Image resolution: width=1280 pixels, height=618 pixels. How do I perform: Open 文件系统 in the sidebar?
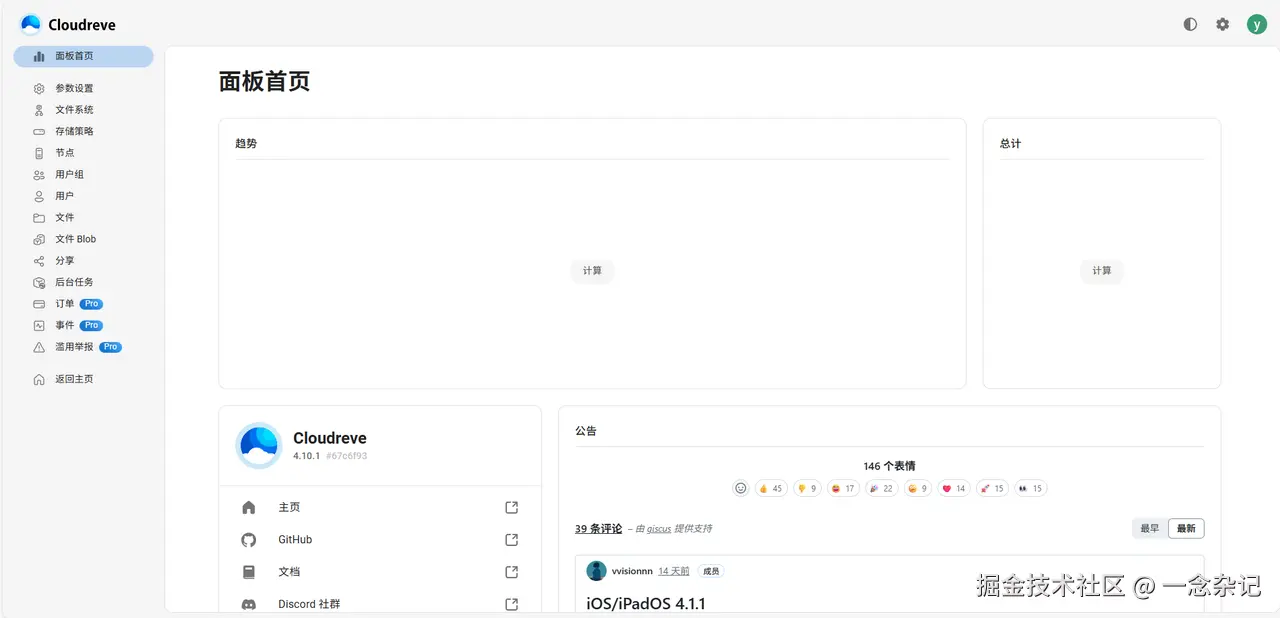83,110
